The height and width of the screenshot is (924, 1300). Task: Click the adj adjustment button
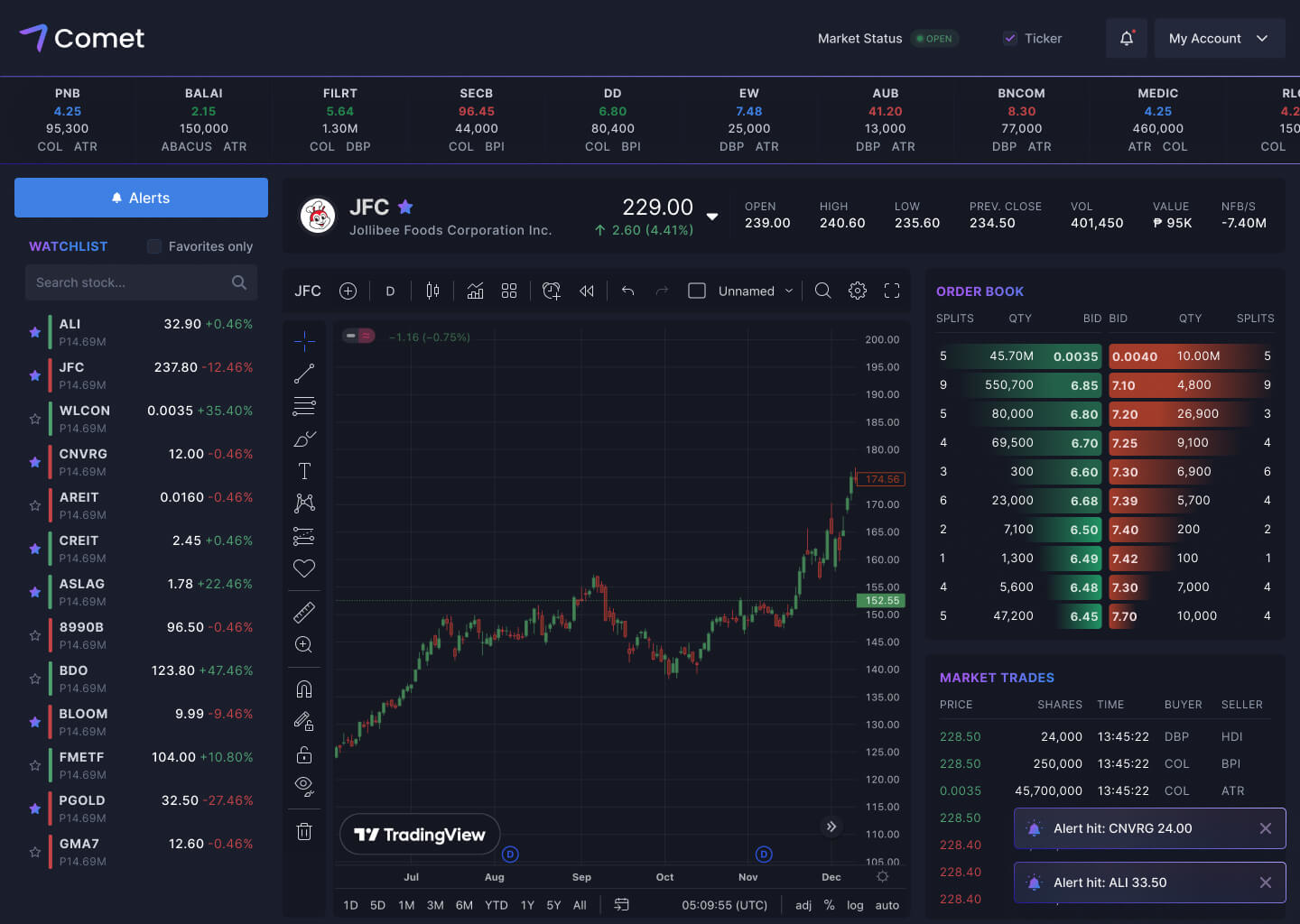pyautogui.click(x=803, y=905)
